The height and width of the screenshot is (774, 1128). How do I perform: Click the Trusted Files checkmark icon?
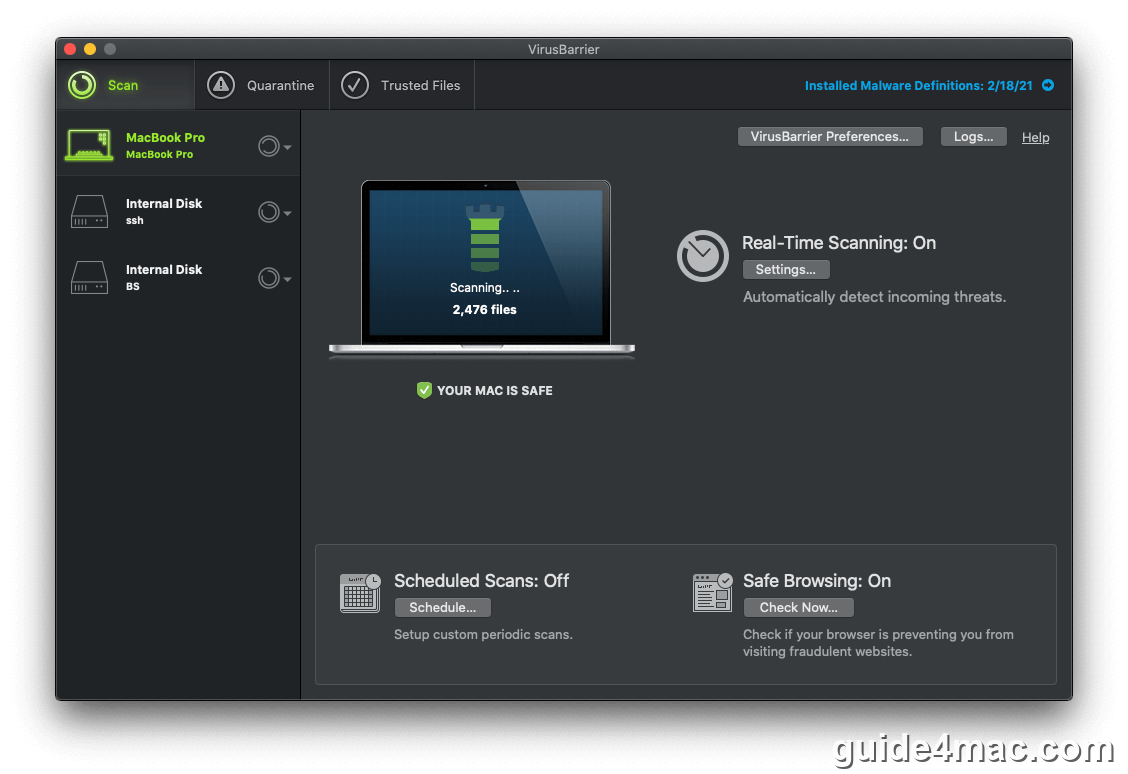[355, 85]
